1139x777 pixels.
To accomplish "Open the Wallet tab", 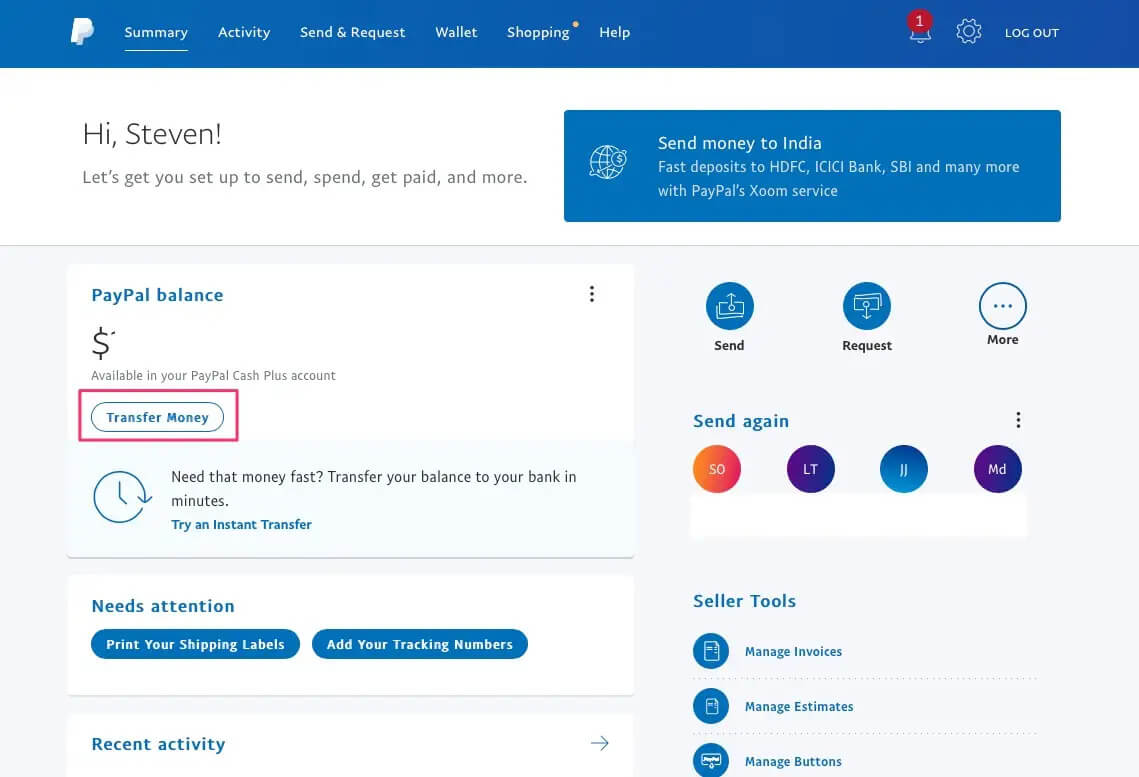I will click(x=456, y=32).
